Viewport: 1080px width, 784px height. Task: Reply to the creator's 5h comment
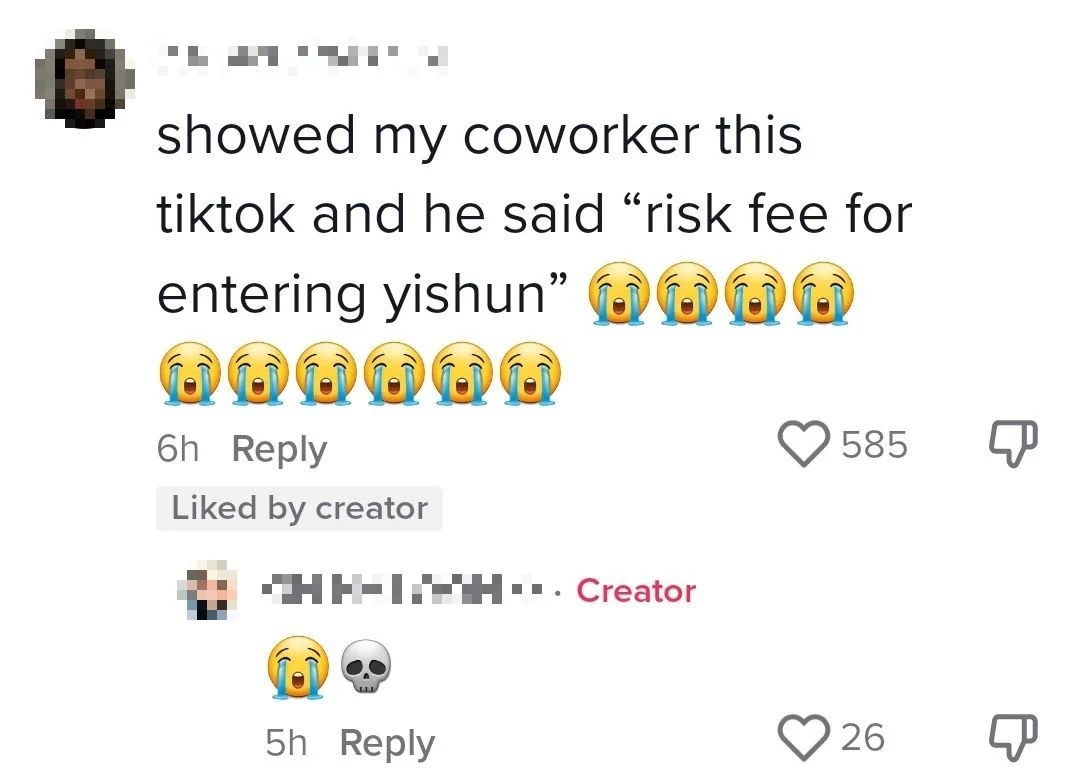point(387,743)
